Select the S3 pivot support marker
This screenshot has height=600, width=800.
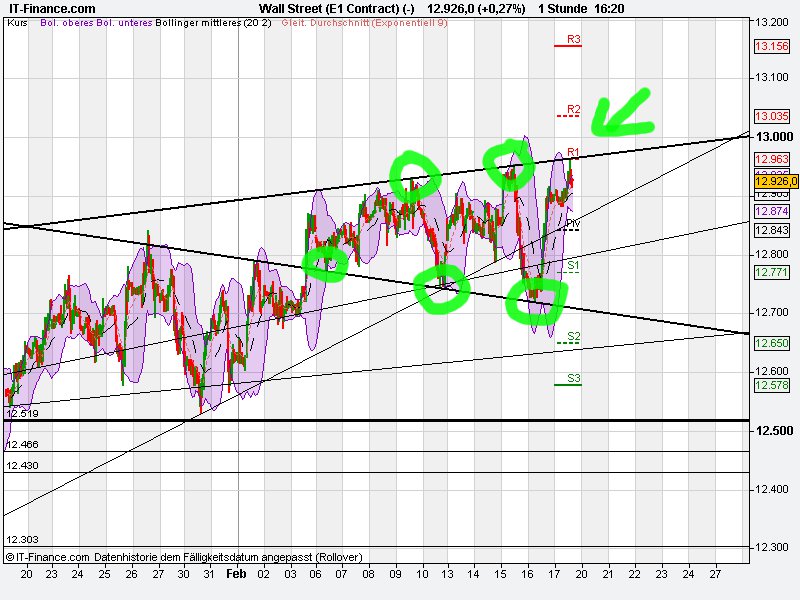tap(572, 380)
